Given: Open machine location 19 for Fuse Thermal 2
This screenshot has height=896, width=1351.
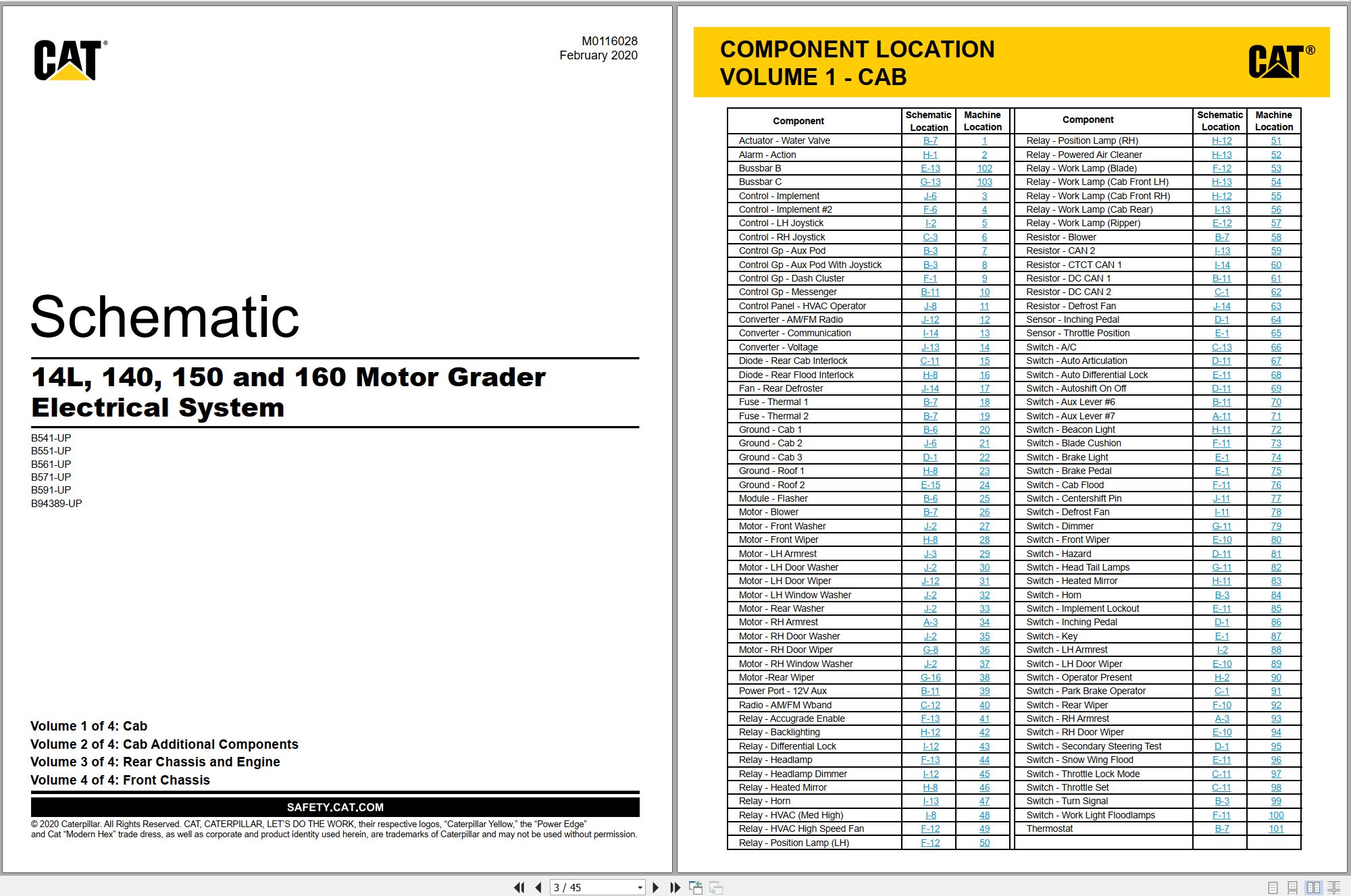Looking at the screenshot, I should (984, 416).
